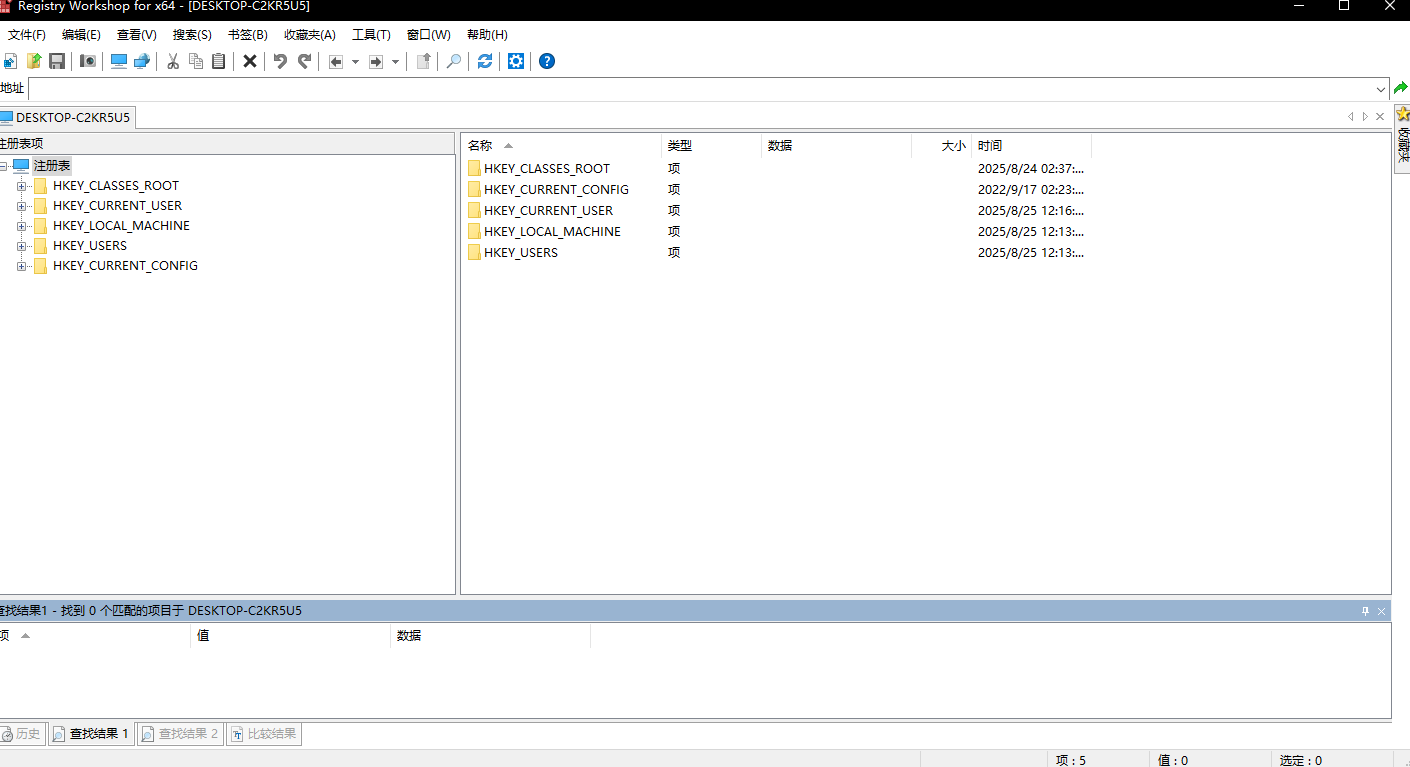Select HKEY_USERS label in the tree
The image size is (1410, 767).
[x=90, y=246]
